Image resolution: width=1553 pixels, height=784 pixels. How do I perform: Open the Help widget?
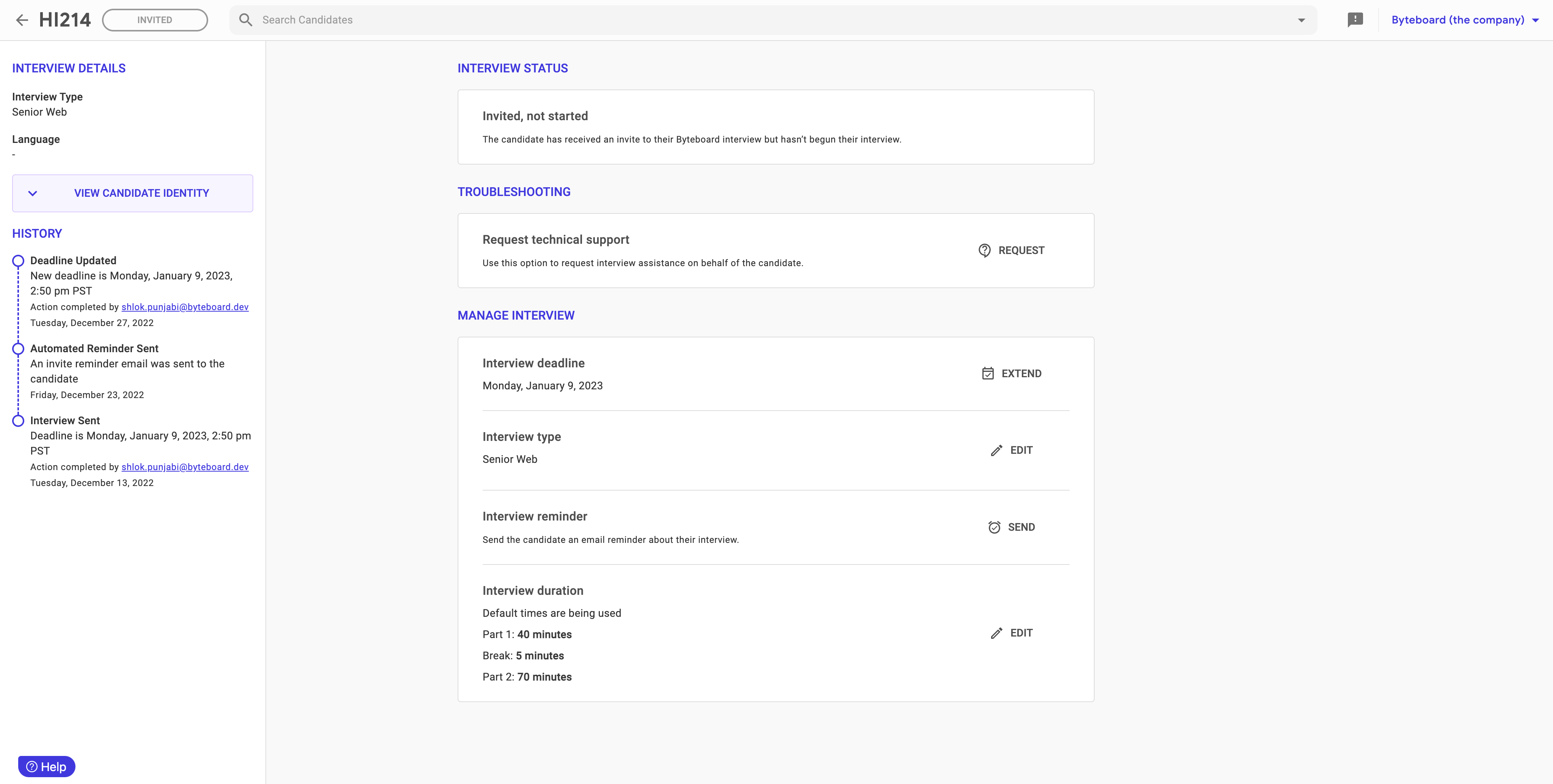(46, 767)
